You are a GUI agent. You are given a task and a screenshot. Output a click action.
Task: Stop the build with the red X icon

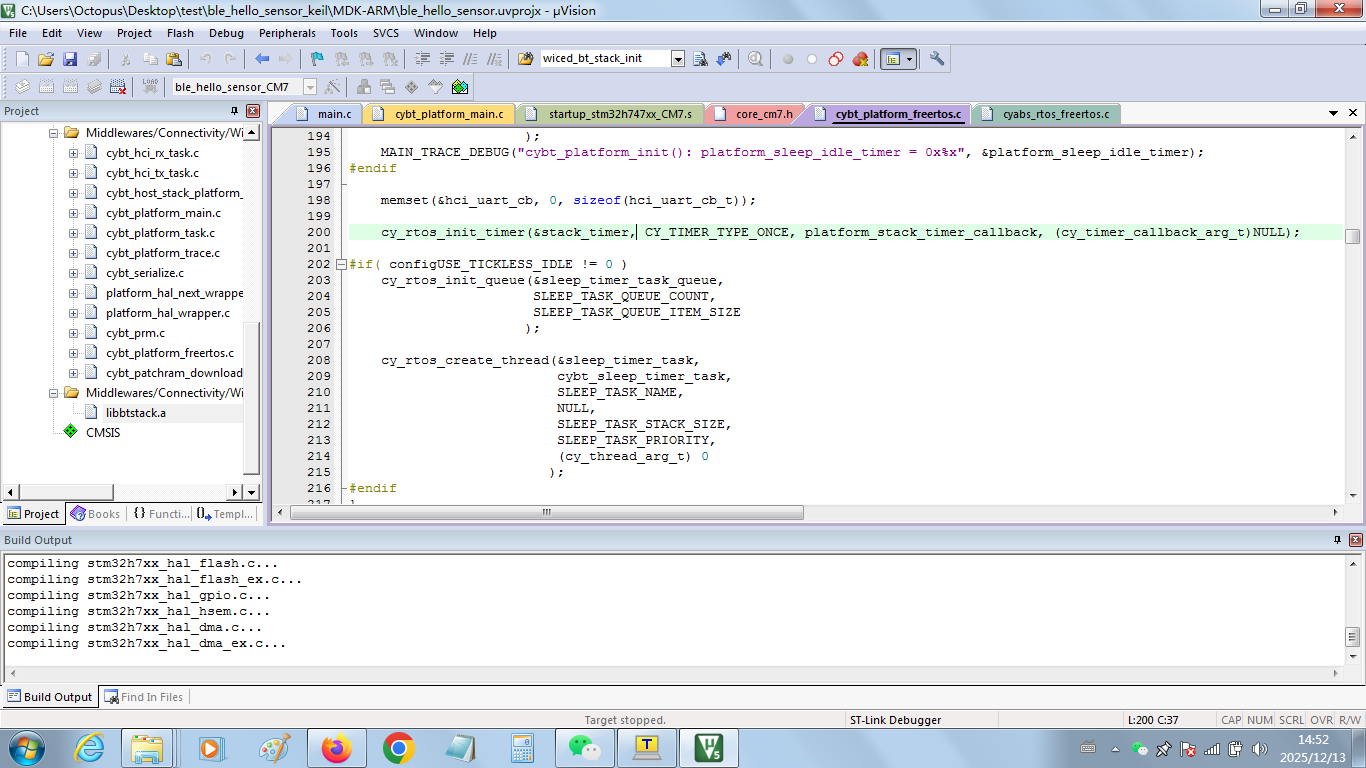coord(118,87)
